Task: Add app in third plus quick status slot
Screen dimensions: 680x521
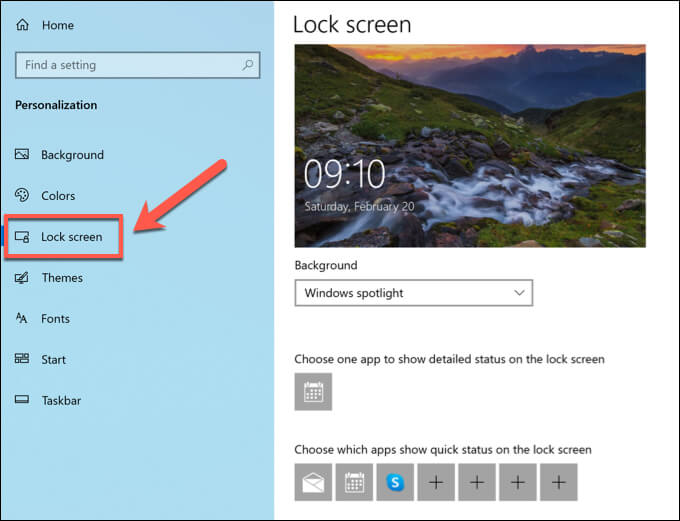Action: 518,482
